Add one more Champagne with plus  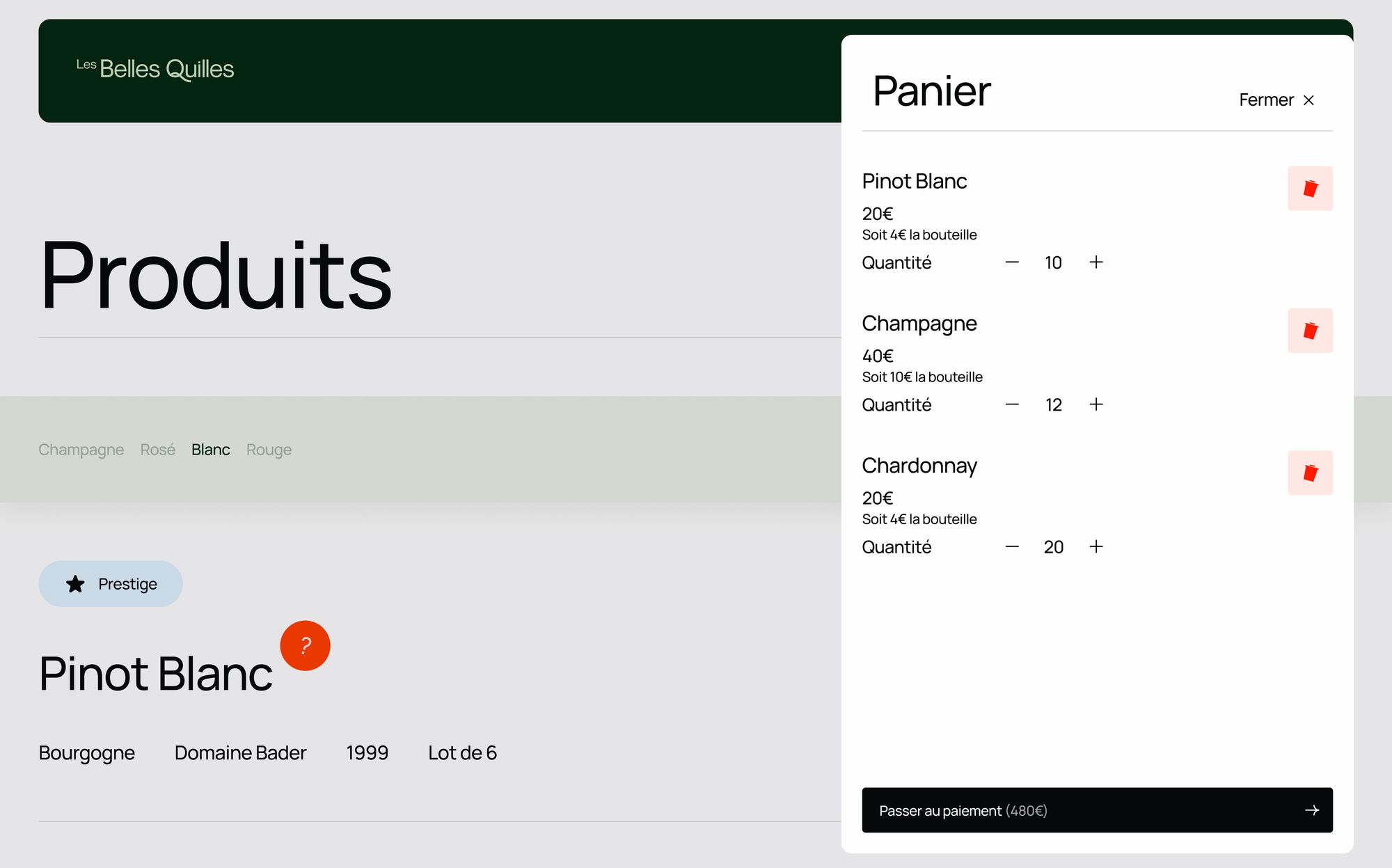1096,404
